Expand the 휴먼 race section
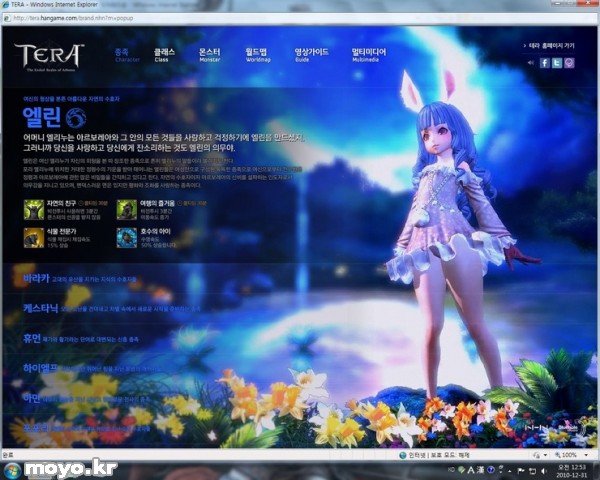This screenshot has height=480, width=600. point(81,338)
